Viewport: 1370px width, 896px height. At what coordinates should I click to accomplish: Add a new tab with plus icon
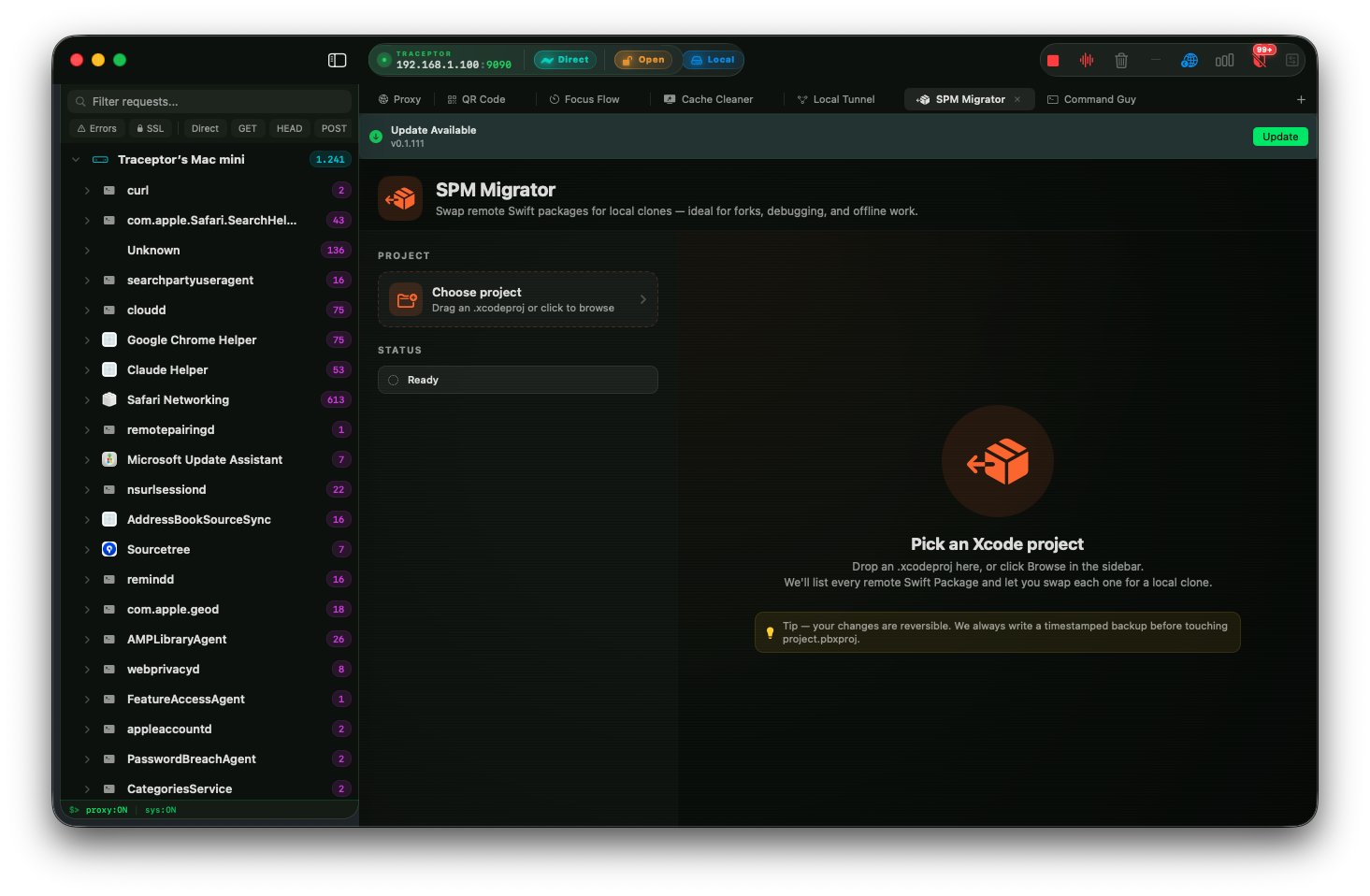tap(1301, 99)
